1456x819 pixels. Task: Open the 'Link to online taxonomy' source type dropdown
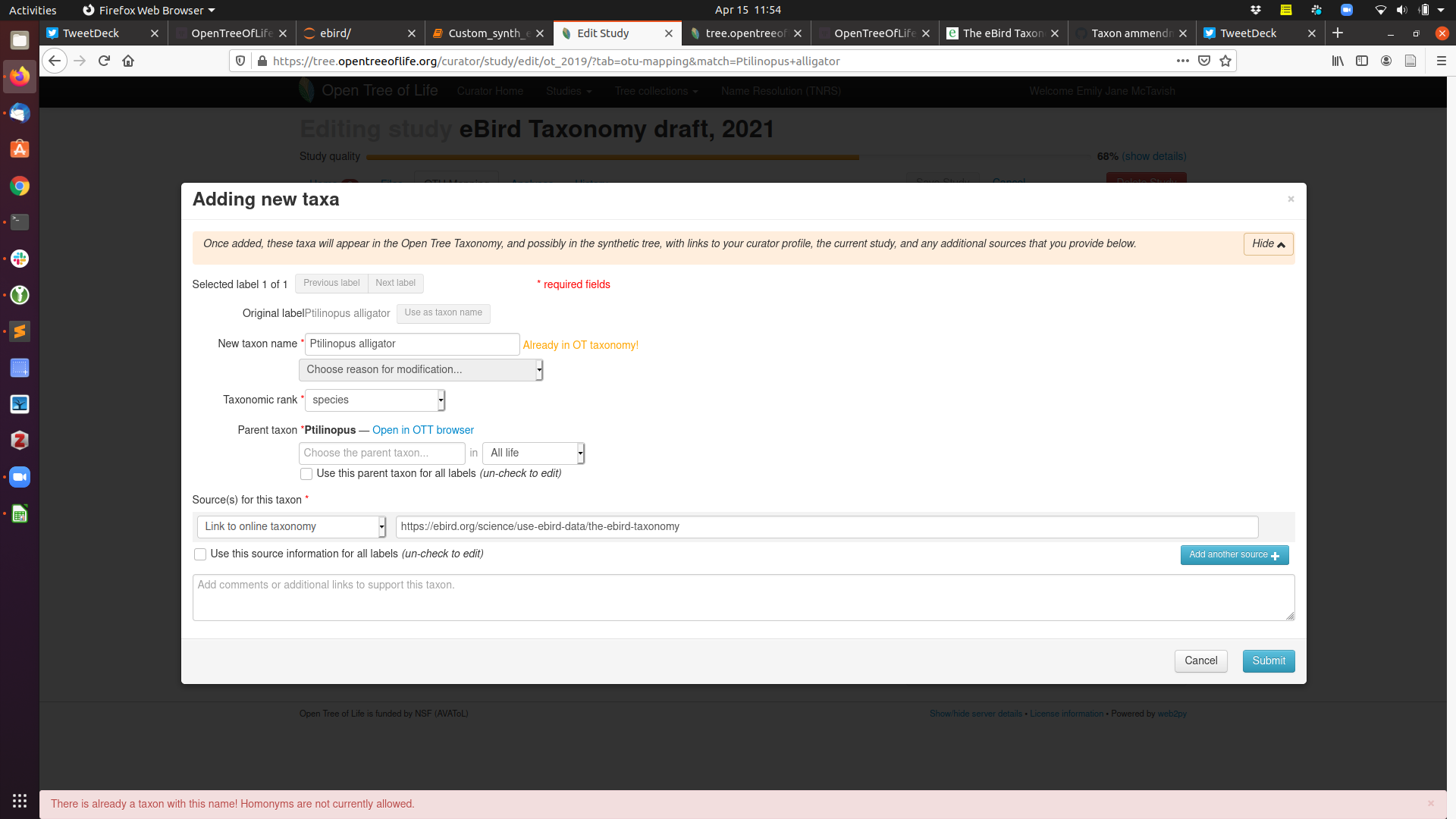coord(291,526)
